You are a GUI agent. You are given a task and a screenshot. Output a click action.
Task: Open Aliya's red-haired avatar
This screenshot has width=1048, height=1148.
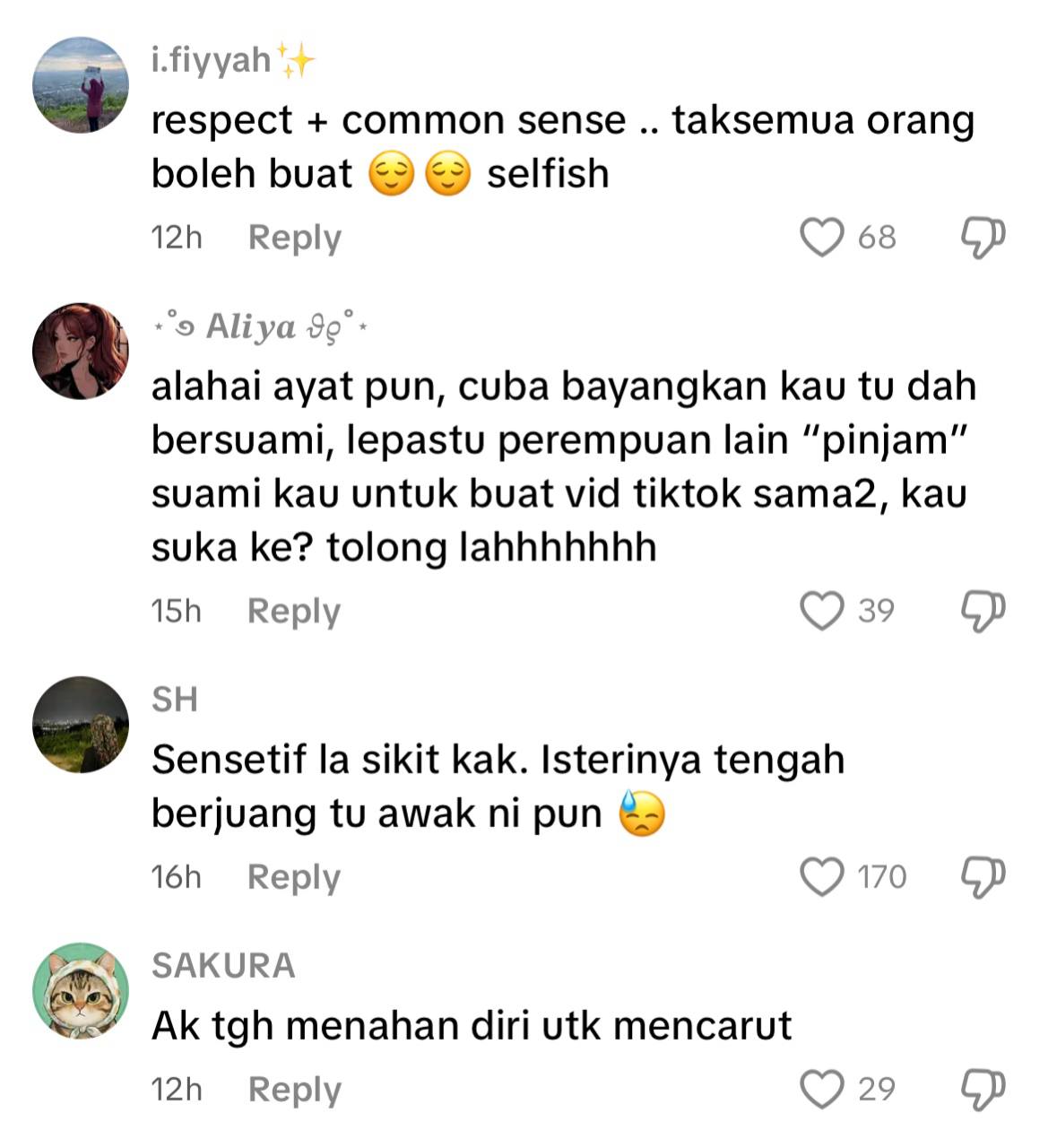pos(81,351)
